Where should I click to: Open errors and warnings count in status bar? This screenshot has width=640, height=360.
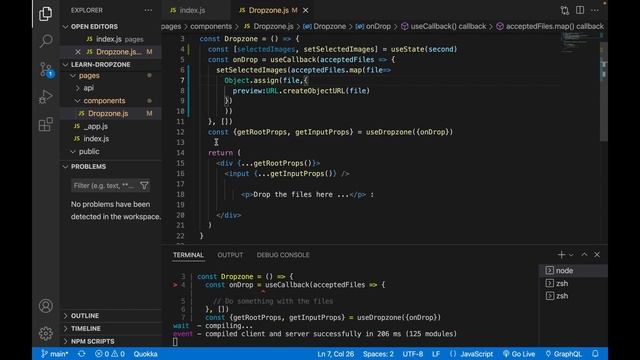coord(110,354)
